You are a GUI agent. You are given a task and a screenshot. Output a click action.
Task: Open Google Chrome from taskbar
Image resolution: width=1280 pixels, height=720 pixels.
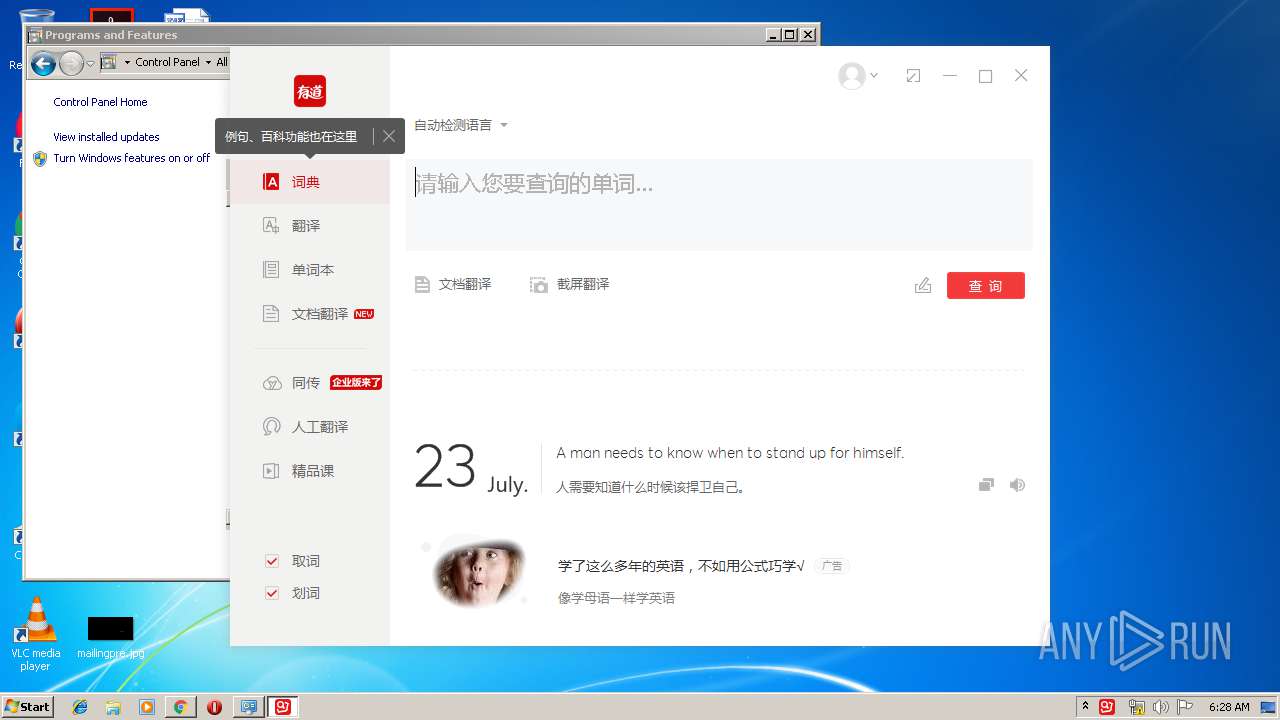[180, 707]
